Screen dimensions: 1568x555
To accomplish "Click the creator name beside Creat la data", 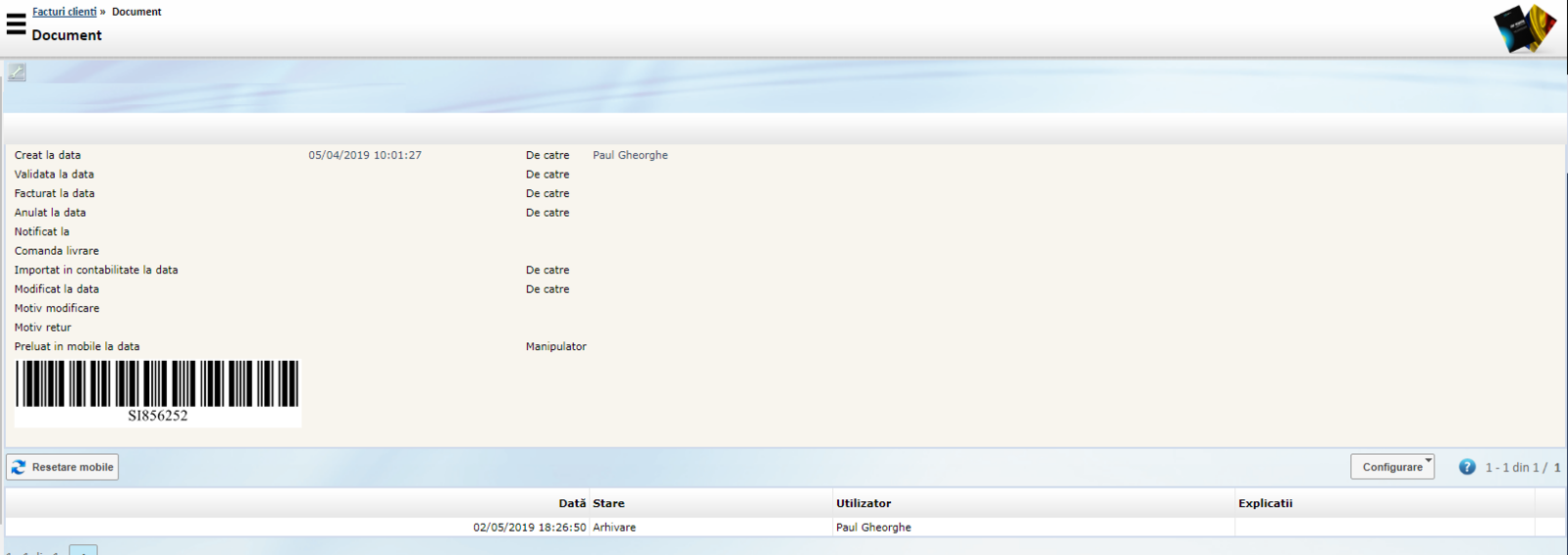I will pos(630,155).
